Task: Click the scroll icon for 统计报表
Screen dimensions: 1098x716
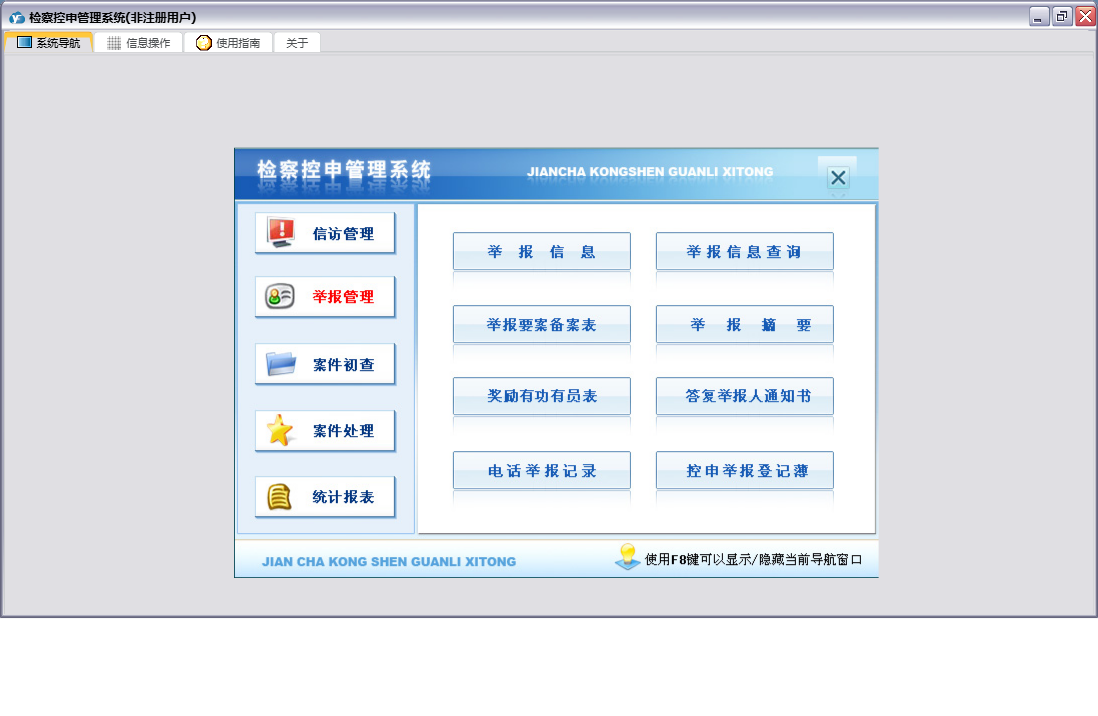Action: [x=279, y=496]
